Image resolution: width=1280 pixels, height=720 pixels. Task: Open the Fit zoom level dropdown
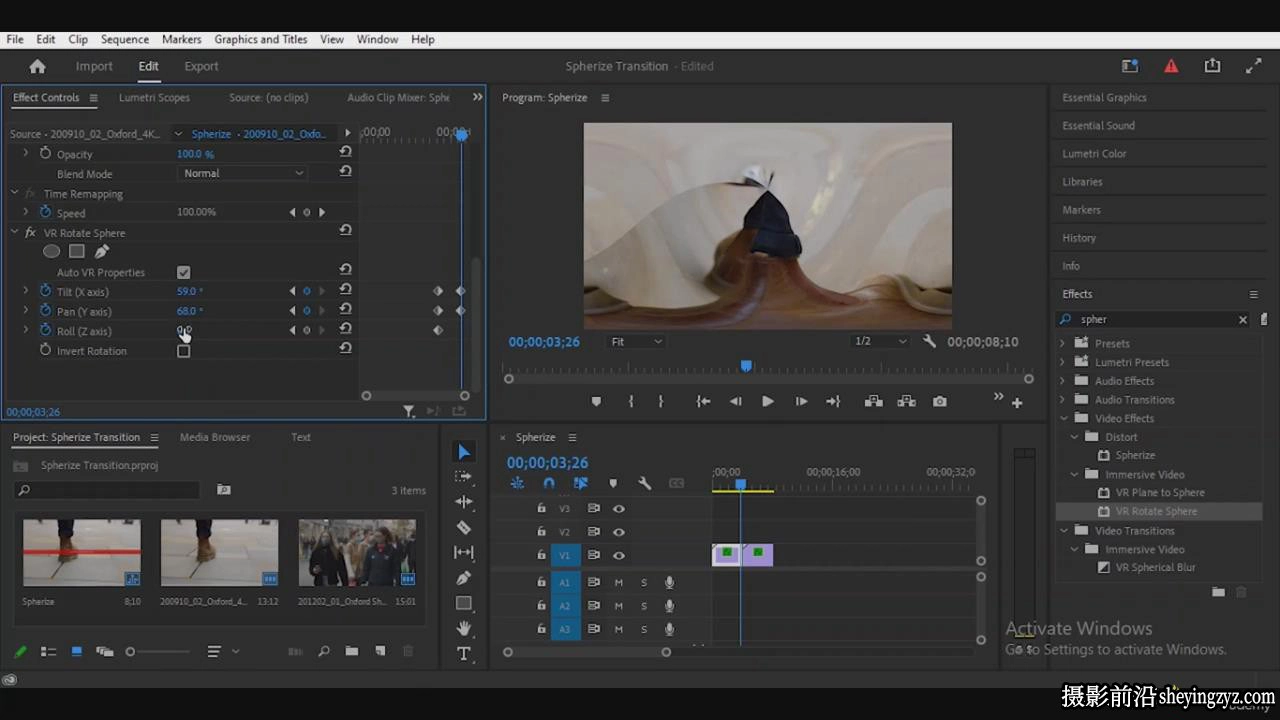[x=636, y=341]
